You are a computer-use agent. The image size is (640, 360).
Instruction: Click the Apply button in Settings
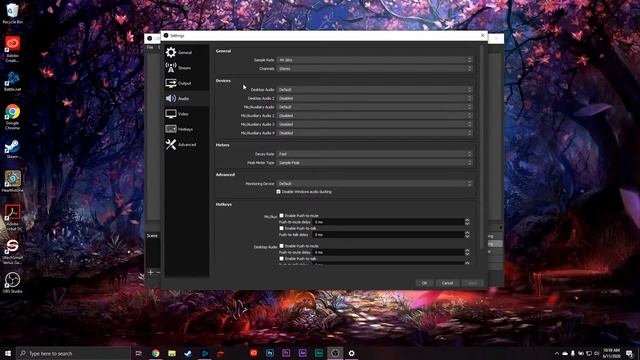coord(473,283)
